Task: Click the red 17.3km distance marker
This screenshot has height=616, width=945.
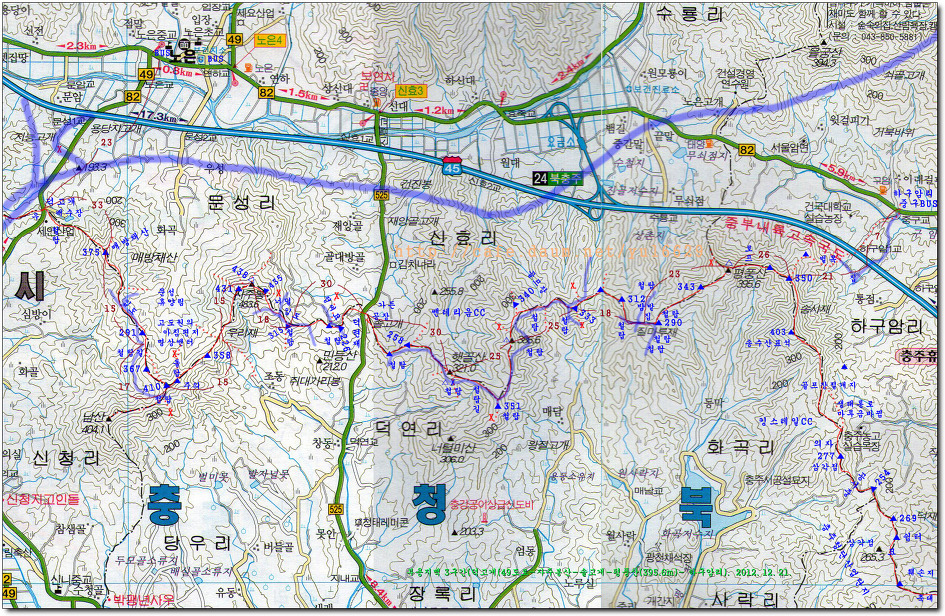Action: [x=159, y=116]
